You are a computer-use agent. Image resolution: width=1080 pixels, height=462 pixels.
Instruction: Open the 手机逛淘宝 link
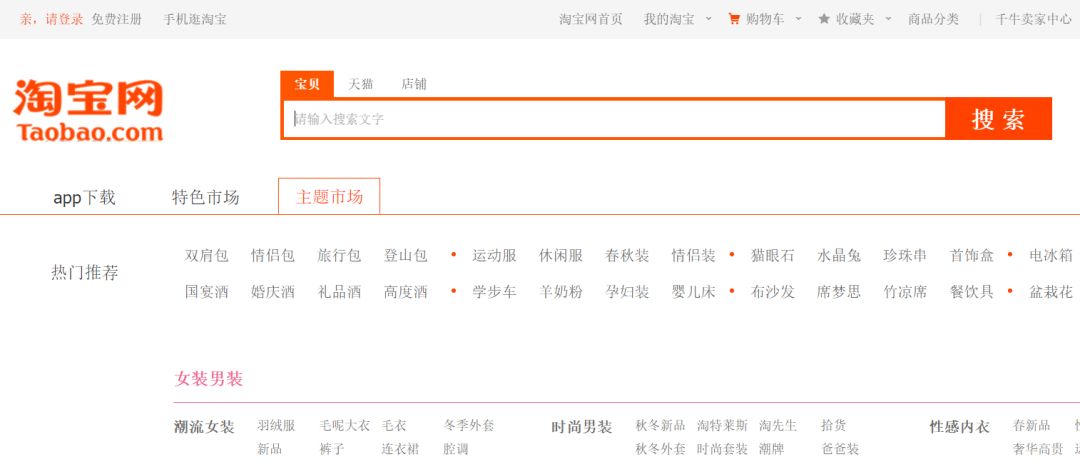[x=195, y=19]
